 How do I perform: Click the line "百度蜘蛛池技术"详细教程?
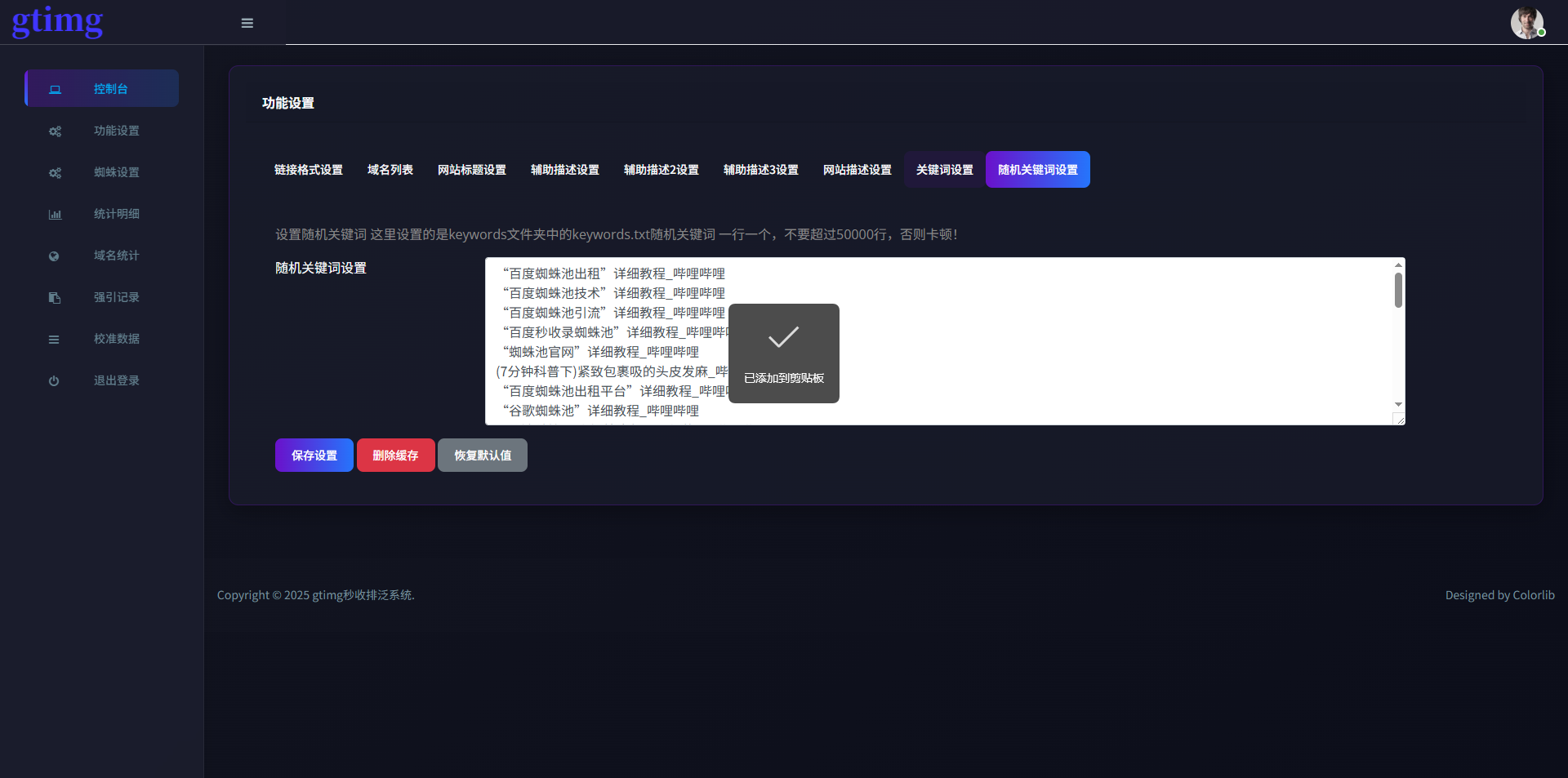pos(613,293)
